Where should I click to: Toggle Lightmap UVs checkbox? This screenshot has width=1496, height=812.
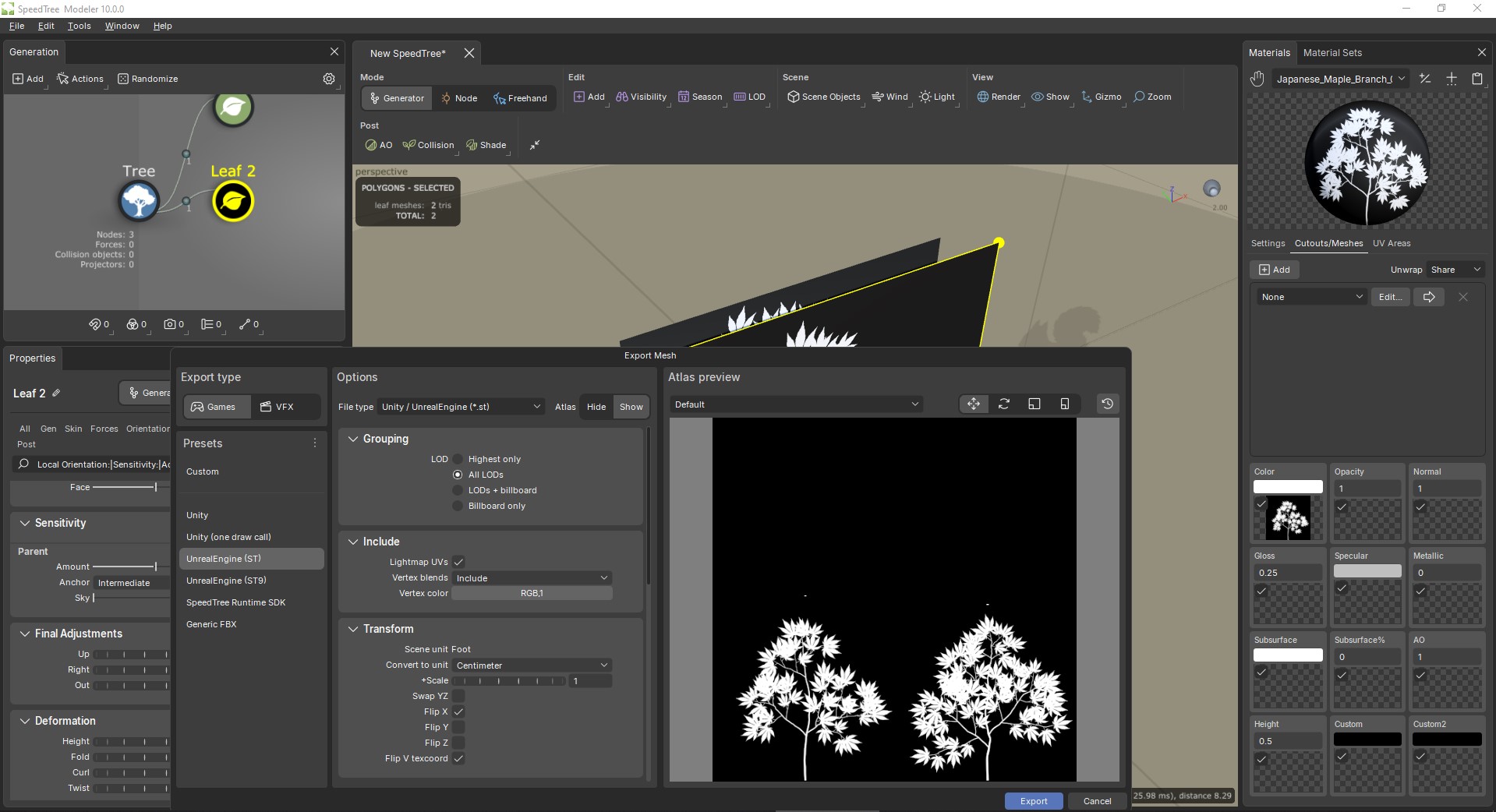tap(458, 562)
